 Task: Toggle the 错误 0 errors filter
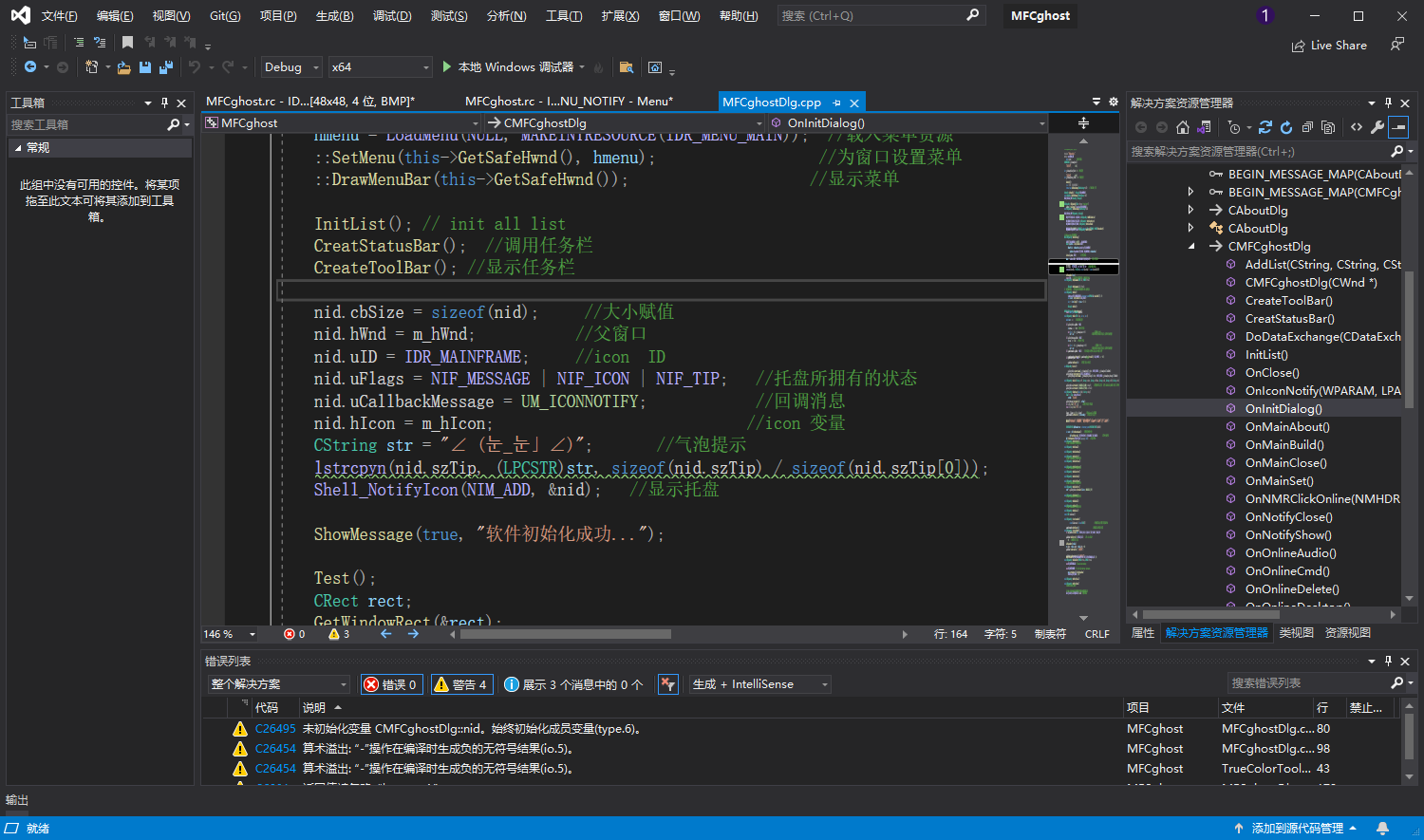pyautogui.click(x=391, y=684)
